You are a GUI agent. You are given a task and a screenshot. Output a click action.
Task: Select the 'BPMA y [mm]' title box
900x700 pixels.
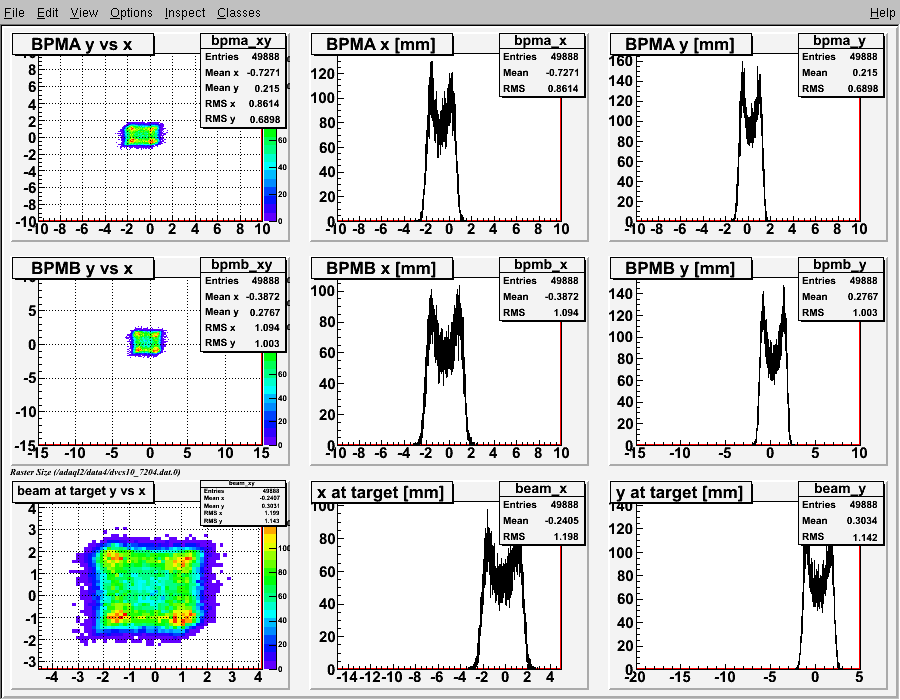[681, 44]
